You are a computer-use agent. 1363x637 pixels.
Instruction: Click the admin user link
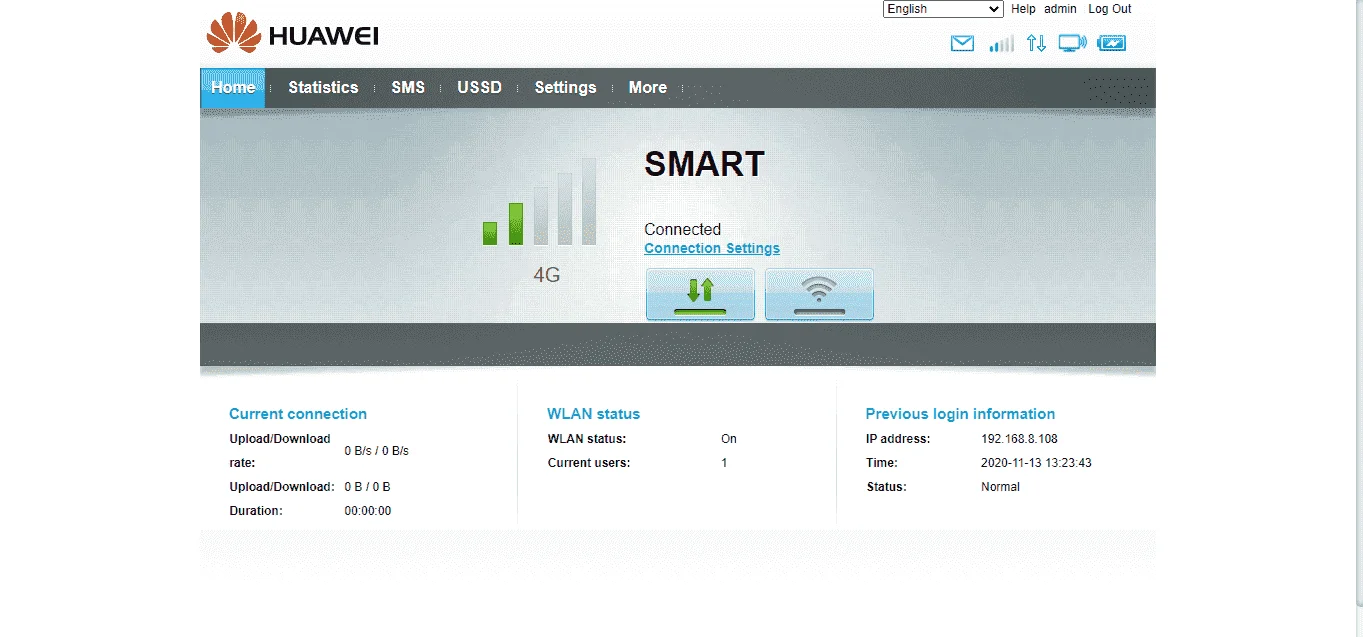tap(1060, 9)
